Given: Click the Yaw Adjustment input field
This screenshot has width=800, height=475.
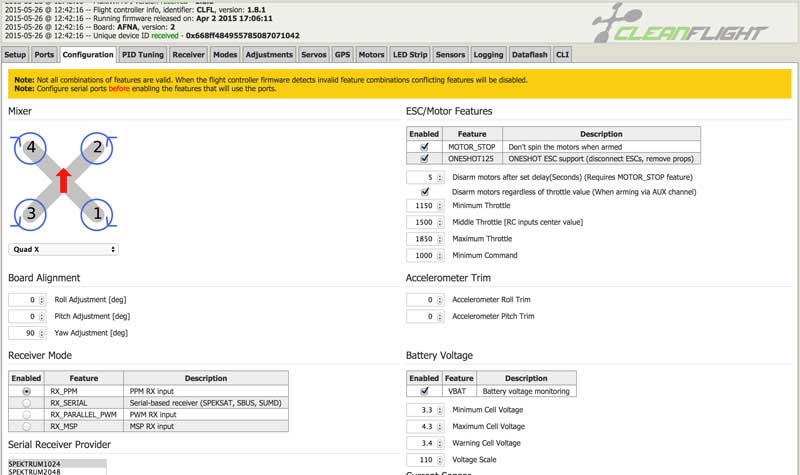Looking at the screenshot, I should (x=26, y=332).
